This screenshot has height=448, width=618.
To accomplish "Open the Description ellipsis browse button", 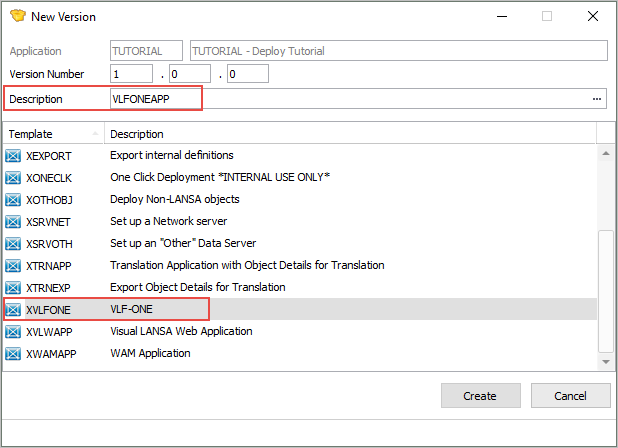I will tap(598, 99).
